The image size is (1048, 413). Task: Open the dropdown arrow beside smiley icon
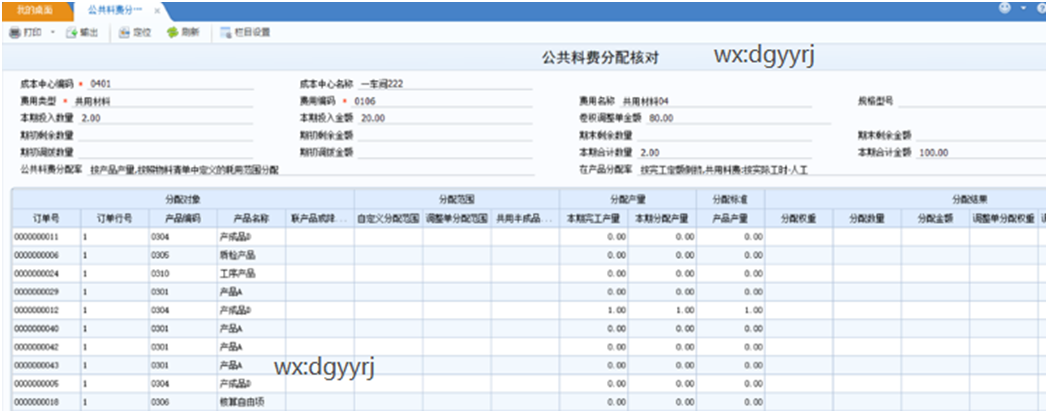(1023, 8)
